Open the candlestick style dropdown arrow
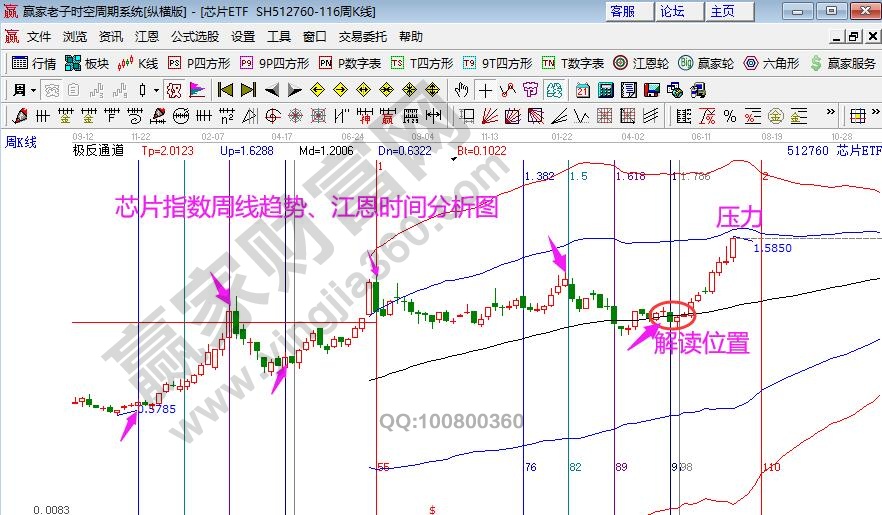The image size is (882, 515). click(x=155, y=90)
